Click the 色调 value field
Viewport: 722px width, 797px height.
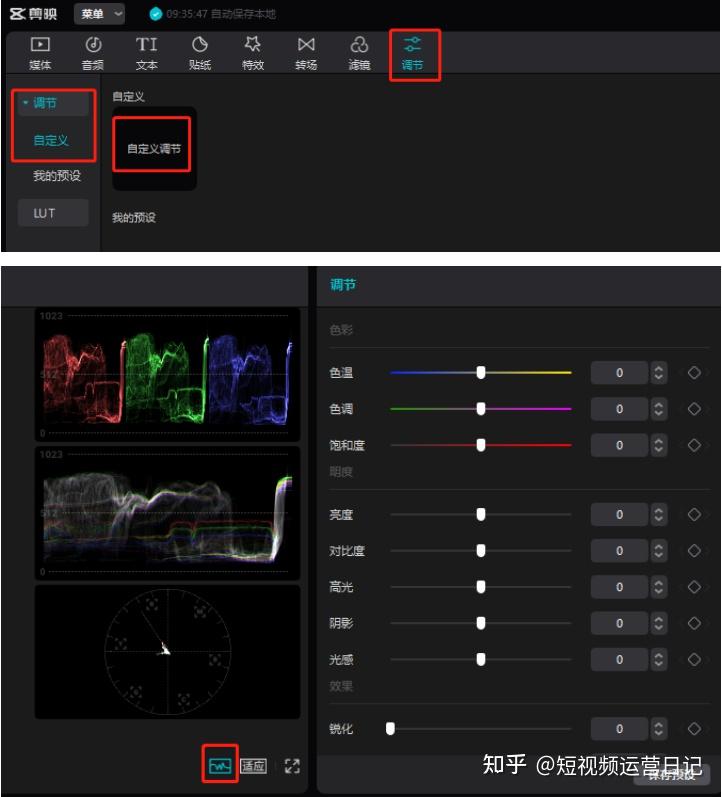click(619, 409)
